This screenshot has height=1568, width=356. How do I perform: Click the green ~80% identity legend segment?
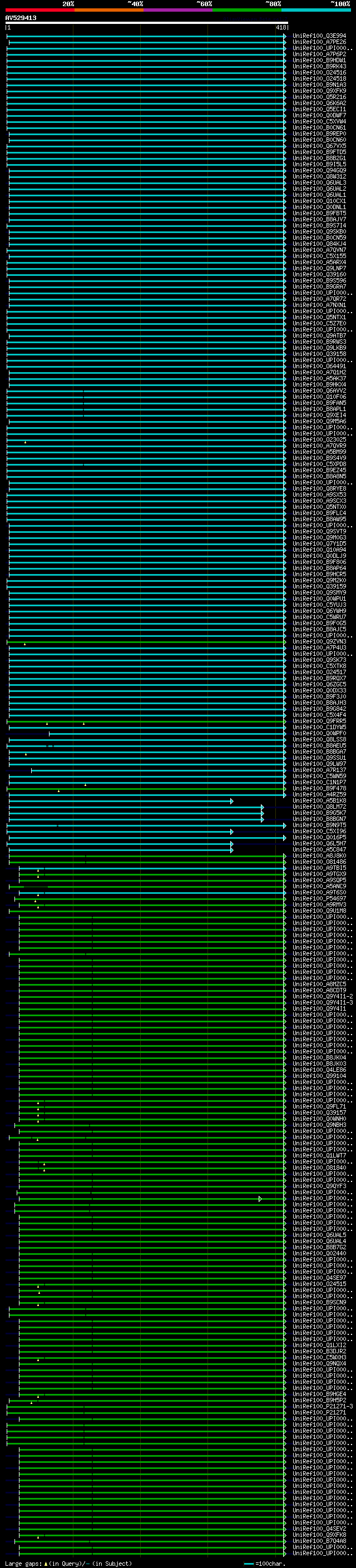(247, 10)
